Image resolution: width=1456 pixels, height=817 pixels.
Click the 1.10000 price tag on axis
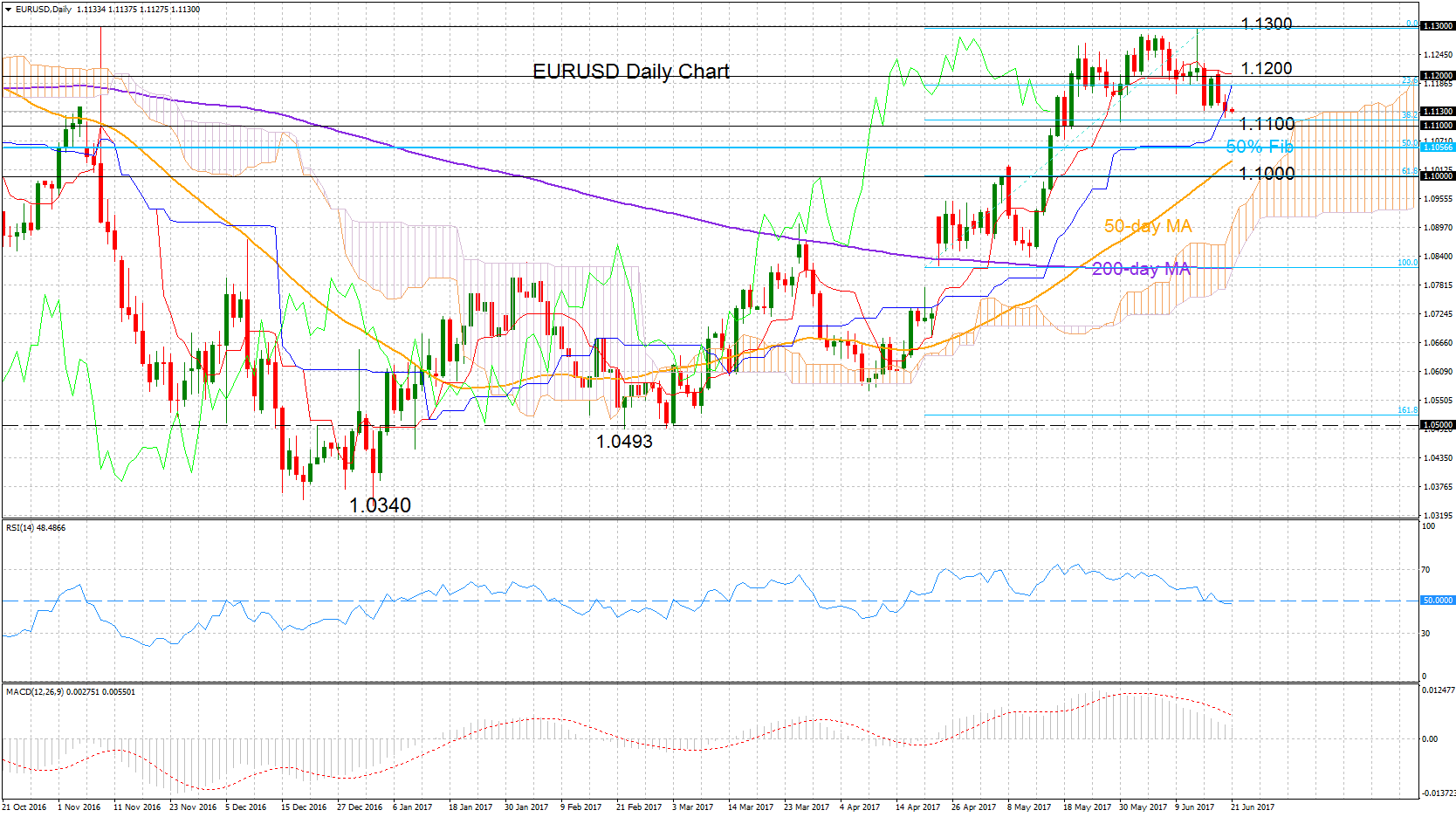[1438, 176]
